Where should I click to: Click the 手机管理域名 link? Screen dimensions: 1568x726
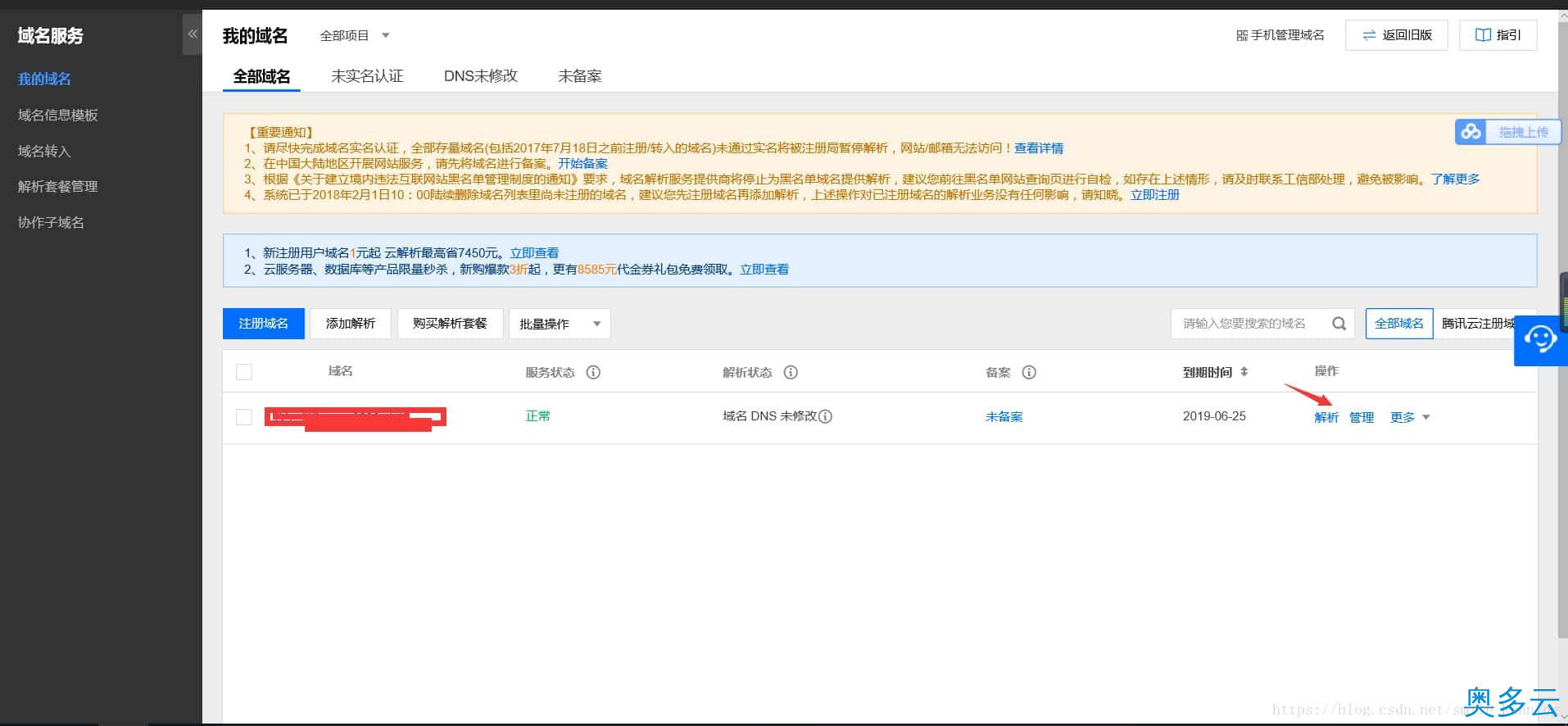(1280, 35)
